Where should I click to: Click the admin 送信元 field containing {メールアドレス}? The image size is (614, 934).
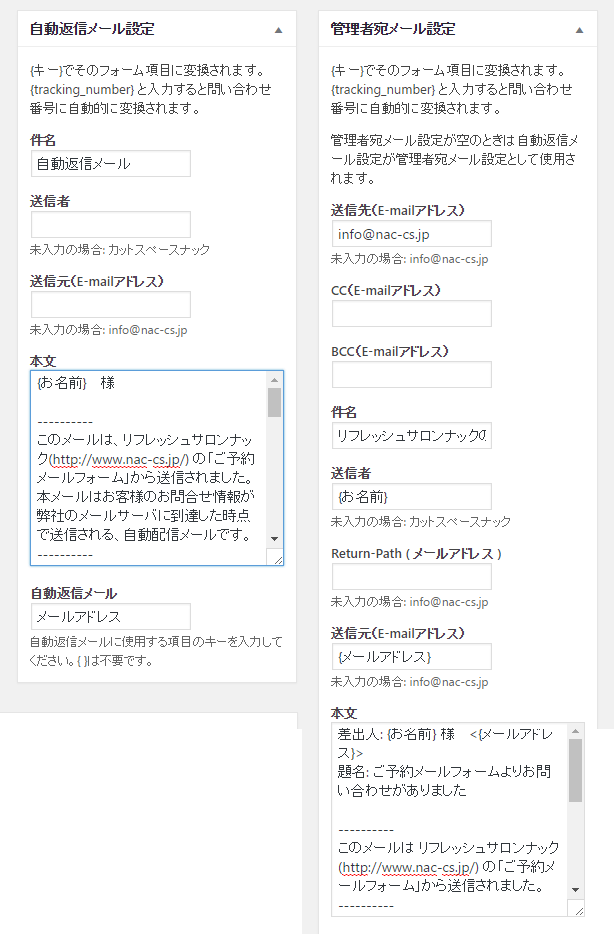(x=411, y=656)
